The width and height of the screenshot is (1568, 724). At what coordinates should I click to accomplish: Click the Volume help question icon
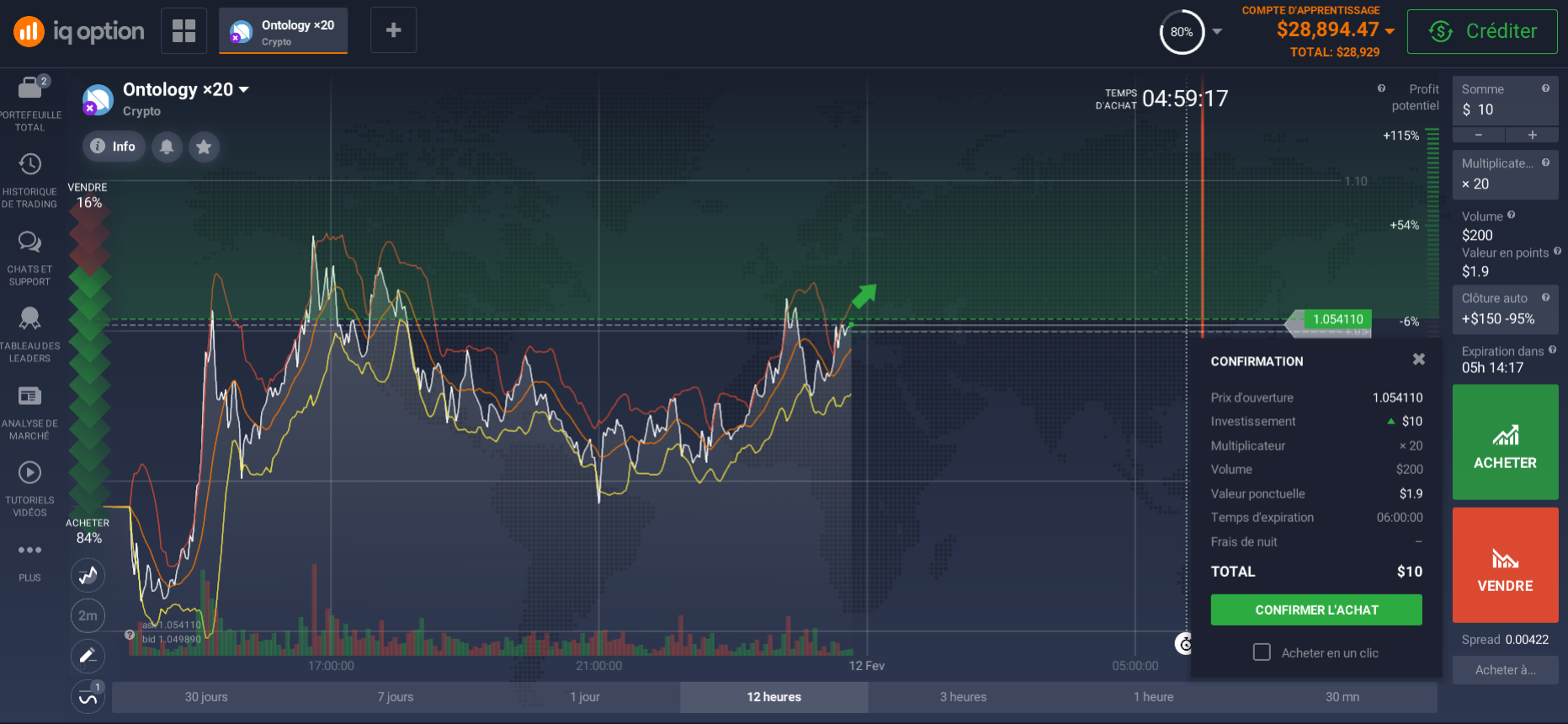point(1512,216)
